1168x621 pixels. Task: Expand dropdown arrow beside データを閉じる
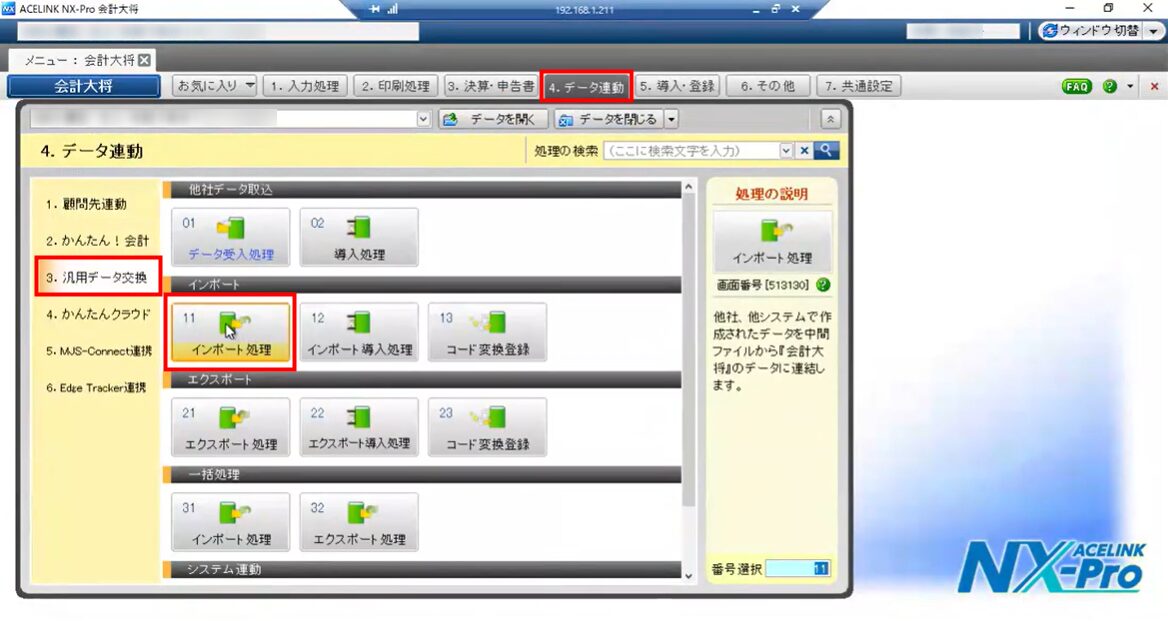671,119
